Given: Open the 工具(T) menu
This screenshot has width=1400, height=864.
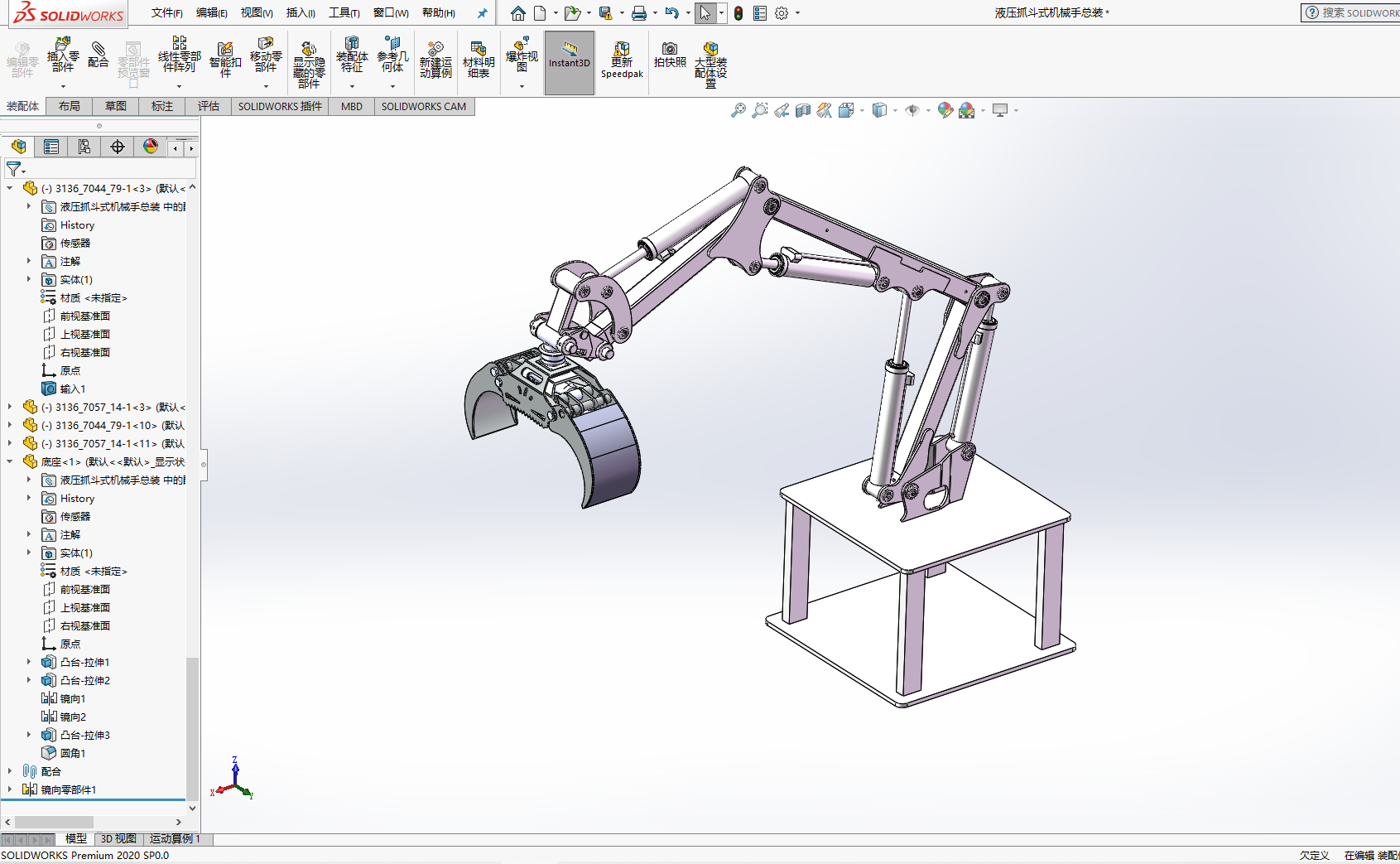Looking at the screenshot, I should tap(344, 13).
